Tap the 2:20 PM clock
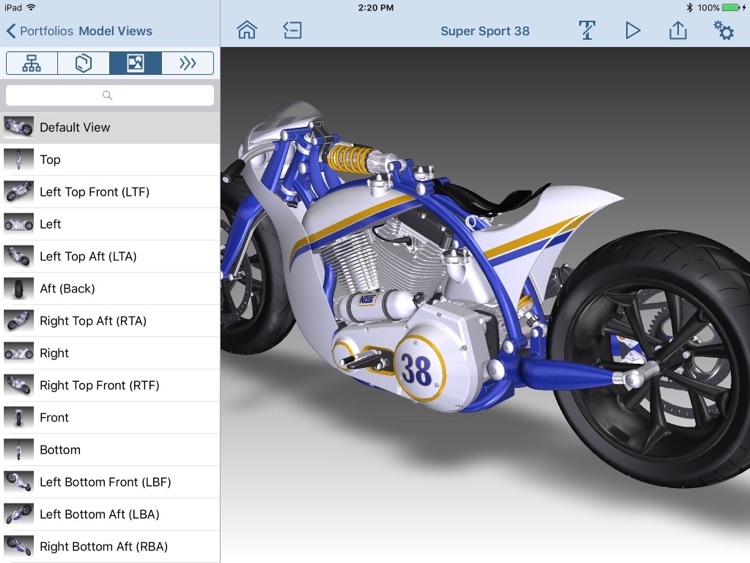The image size is (750, 563). click(x=376, y=8)
